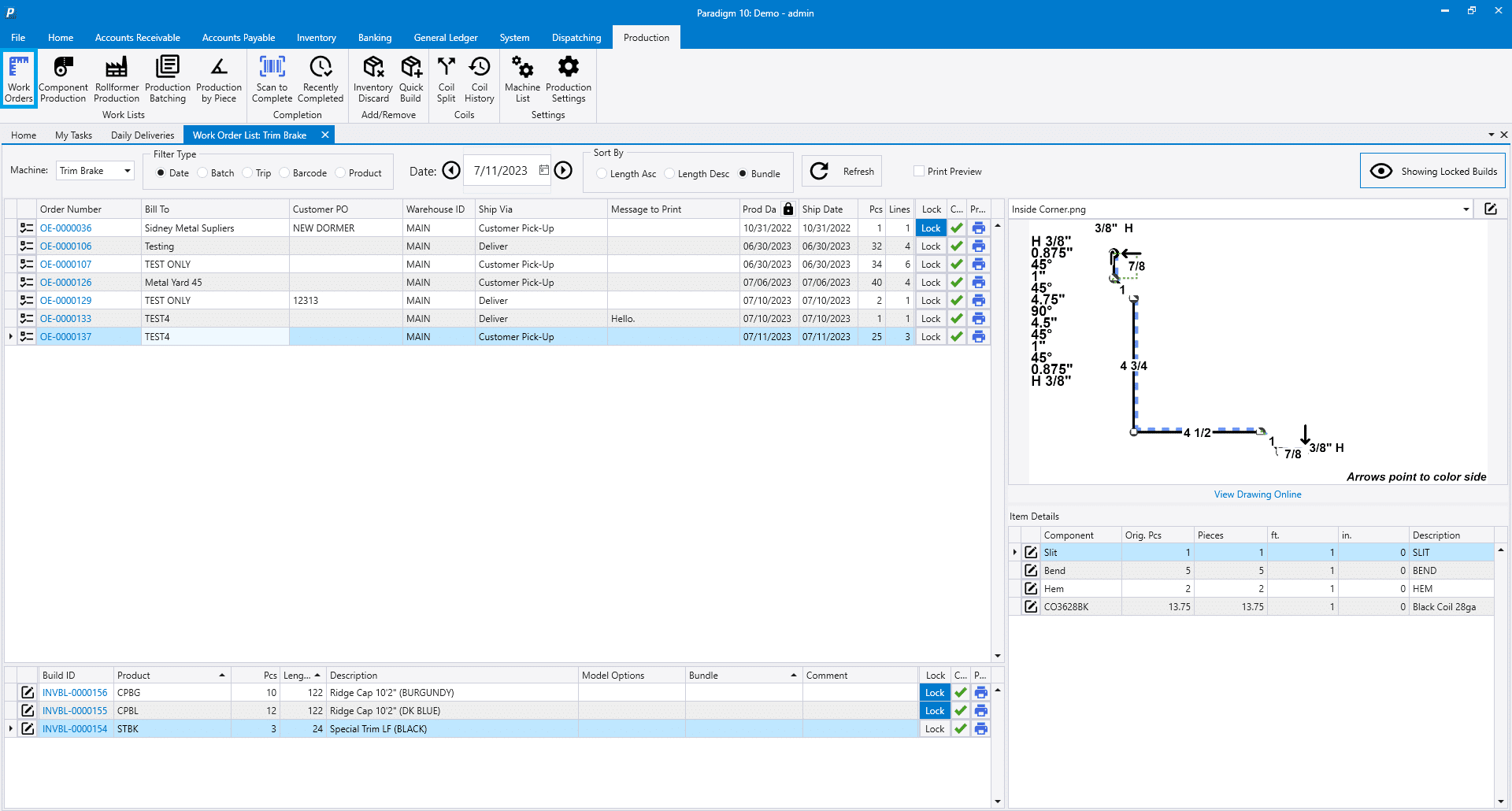The width and height of the screenshot is (1512, 811).
Task: Select the Batch filter type
Action: pyautogui.click(x=203, y=173)
